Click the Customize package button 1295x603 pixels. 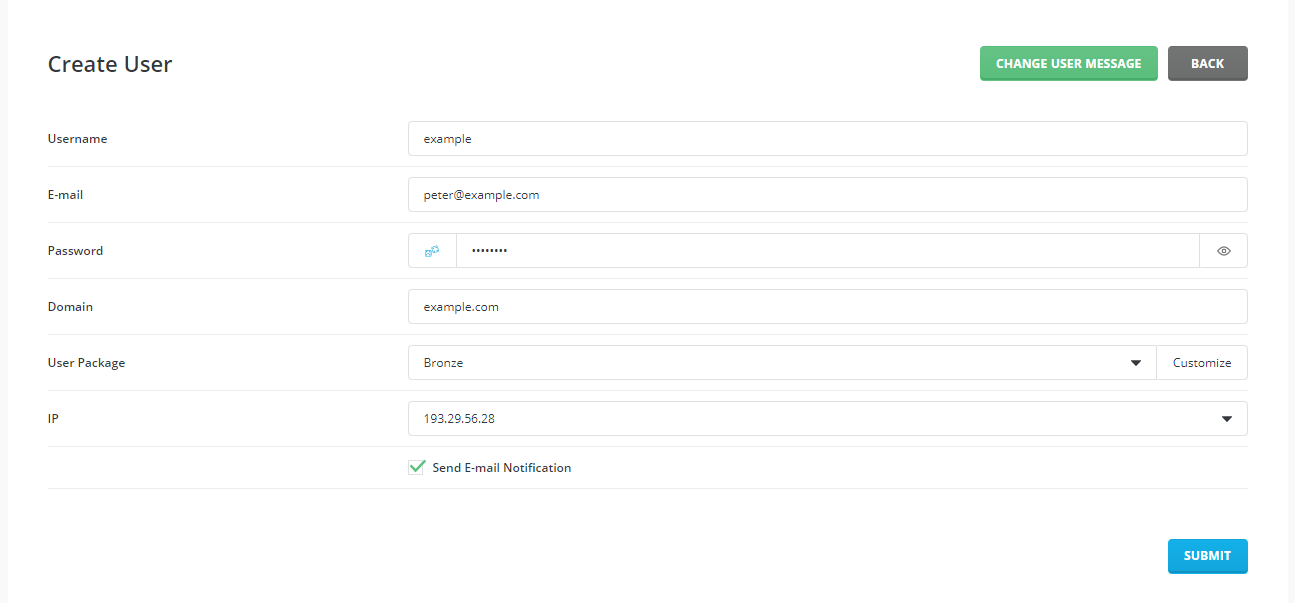[1202, 363]
